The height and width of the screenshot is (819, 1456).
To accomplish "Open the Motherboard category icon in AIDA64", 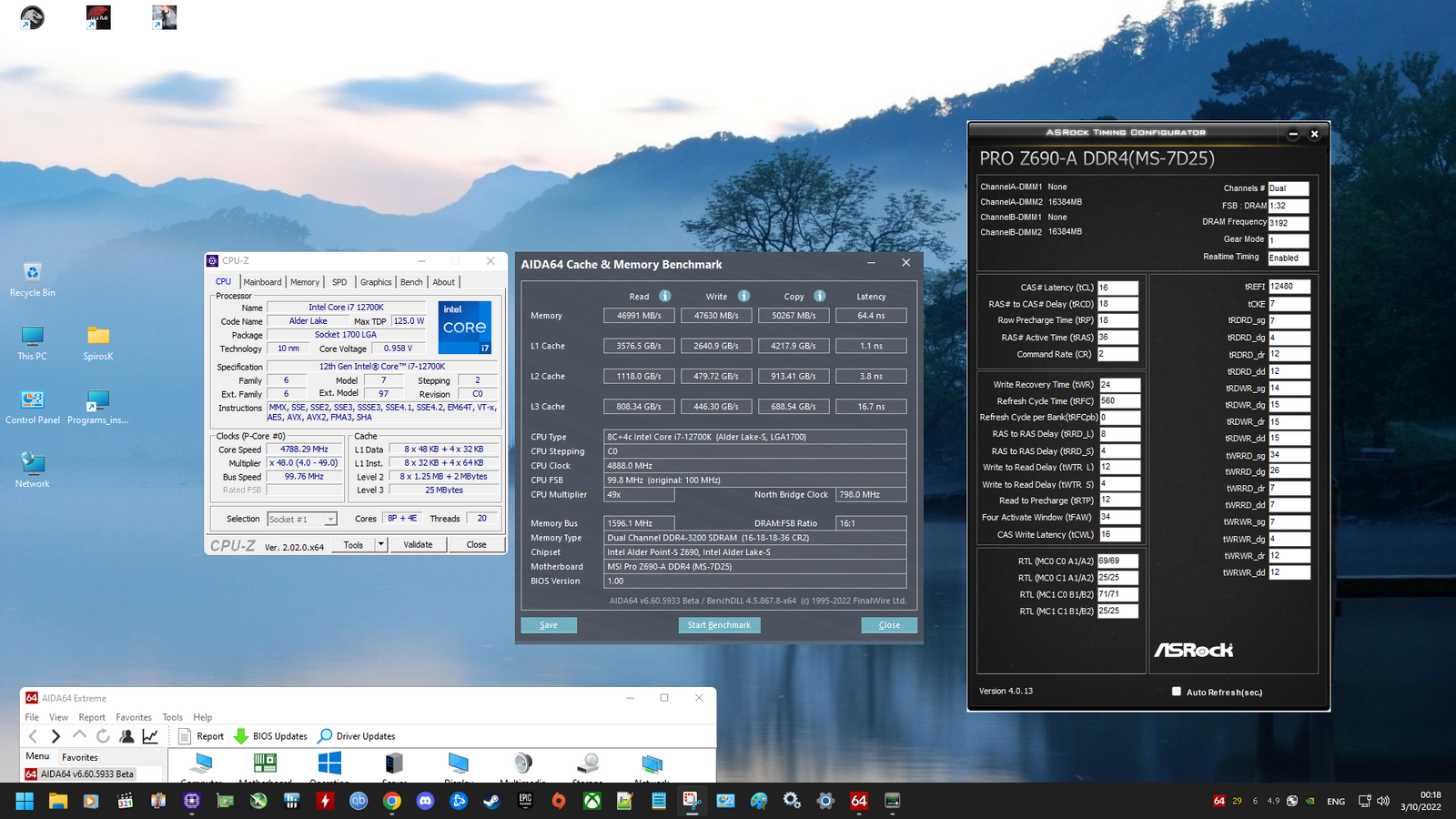I will point(265,765).
